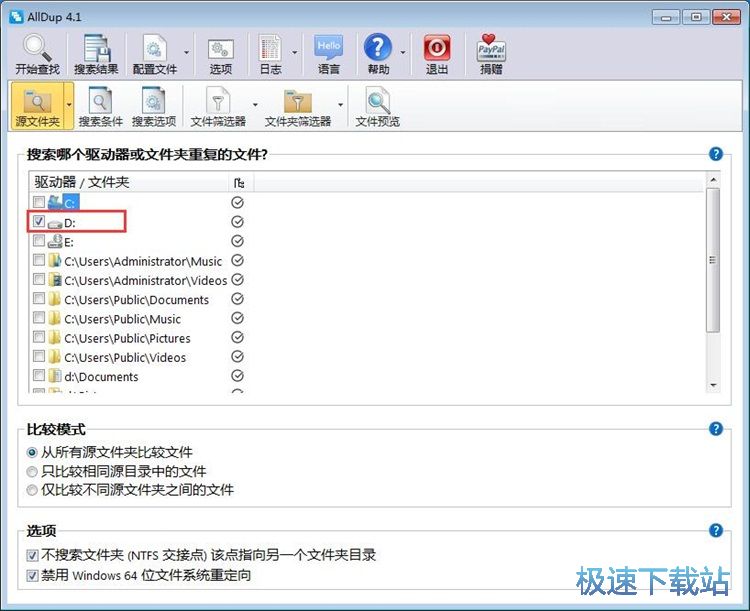Viewport: 750px width, 611px height.
Task: Minimize the AllDup window
Action: (665, 17)
